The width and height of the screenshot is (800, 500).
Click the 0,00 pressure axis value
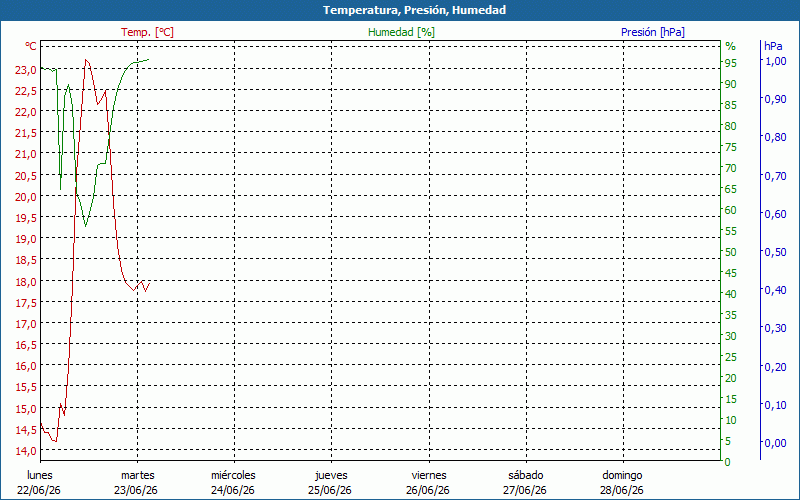point(775,443)
